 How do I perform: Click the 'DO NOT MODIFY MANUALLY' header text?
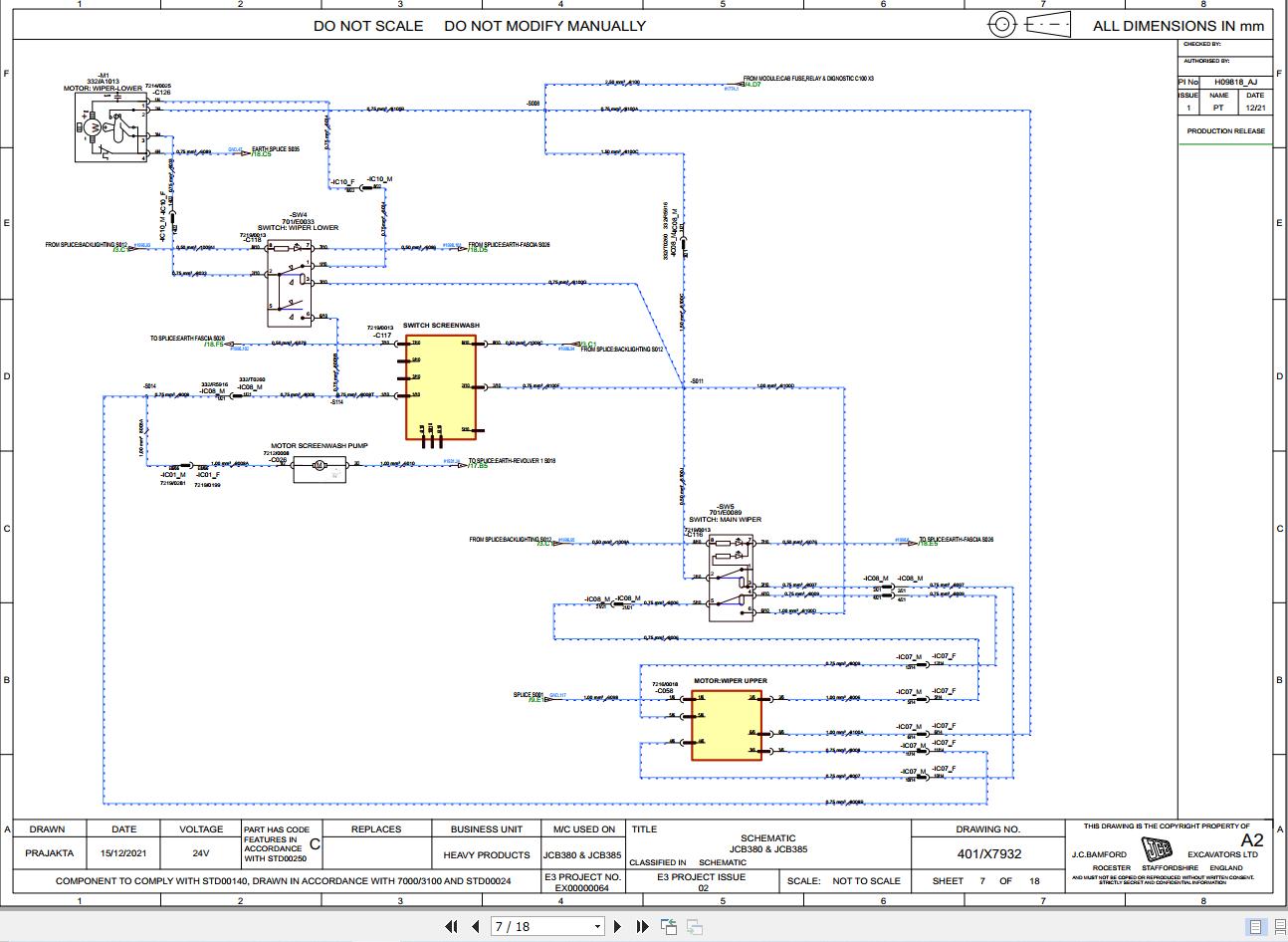[544, 26]
